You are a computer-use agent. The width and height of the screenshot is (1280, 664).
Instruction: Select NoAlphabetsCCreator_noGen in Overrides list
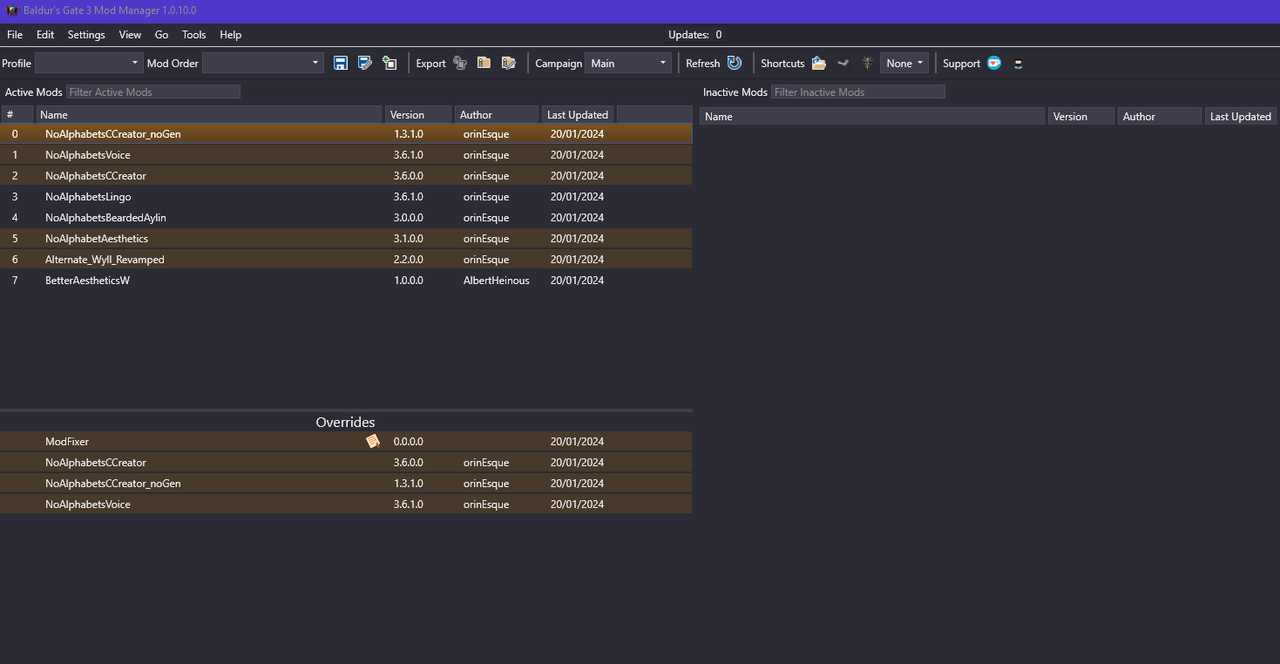click(x=346, y=483)
